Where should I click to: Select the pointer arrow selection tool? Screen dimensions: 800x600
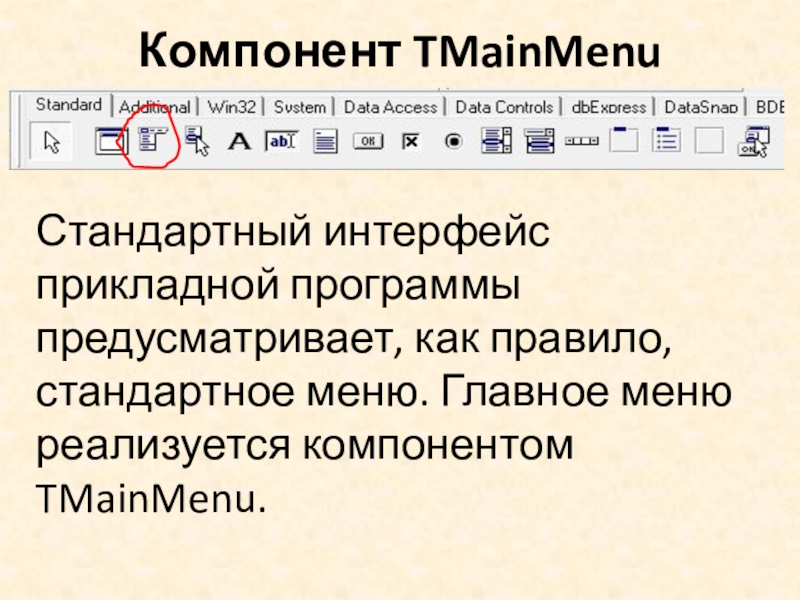pyautogui.click(x=52, y=142)
